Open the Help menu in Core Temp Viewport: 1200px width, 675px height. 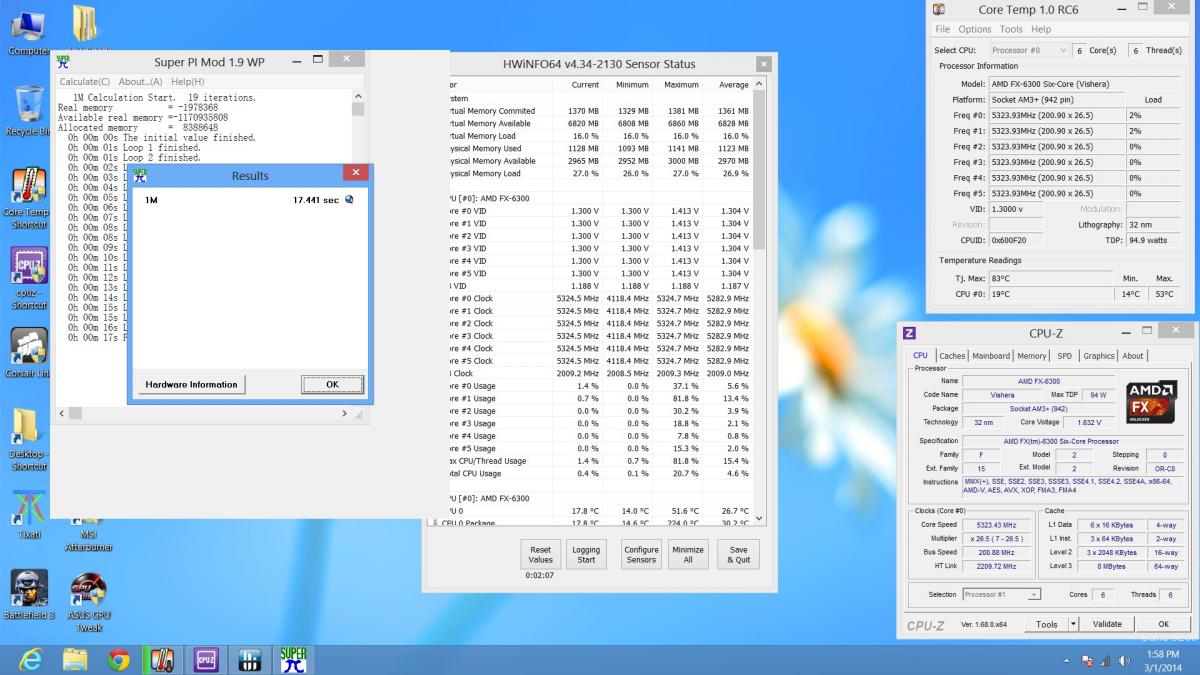pos(1041,30)
